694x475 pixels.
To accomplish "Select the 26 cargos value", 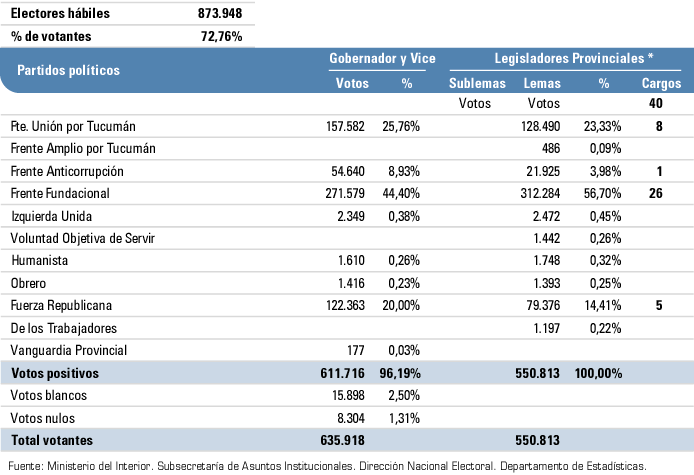I will pos(656,192).
